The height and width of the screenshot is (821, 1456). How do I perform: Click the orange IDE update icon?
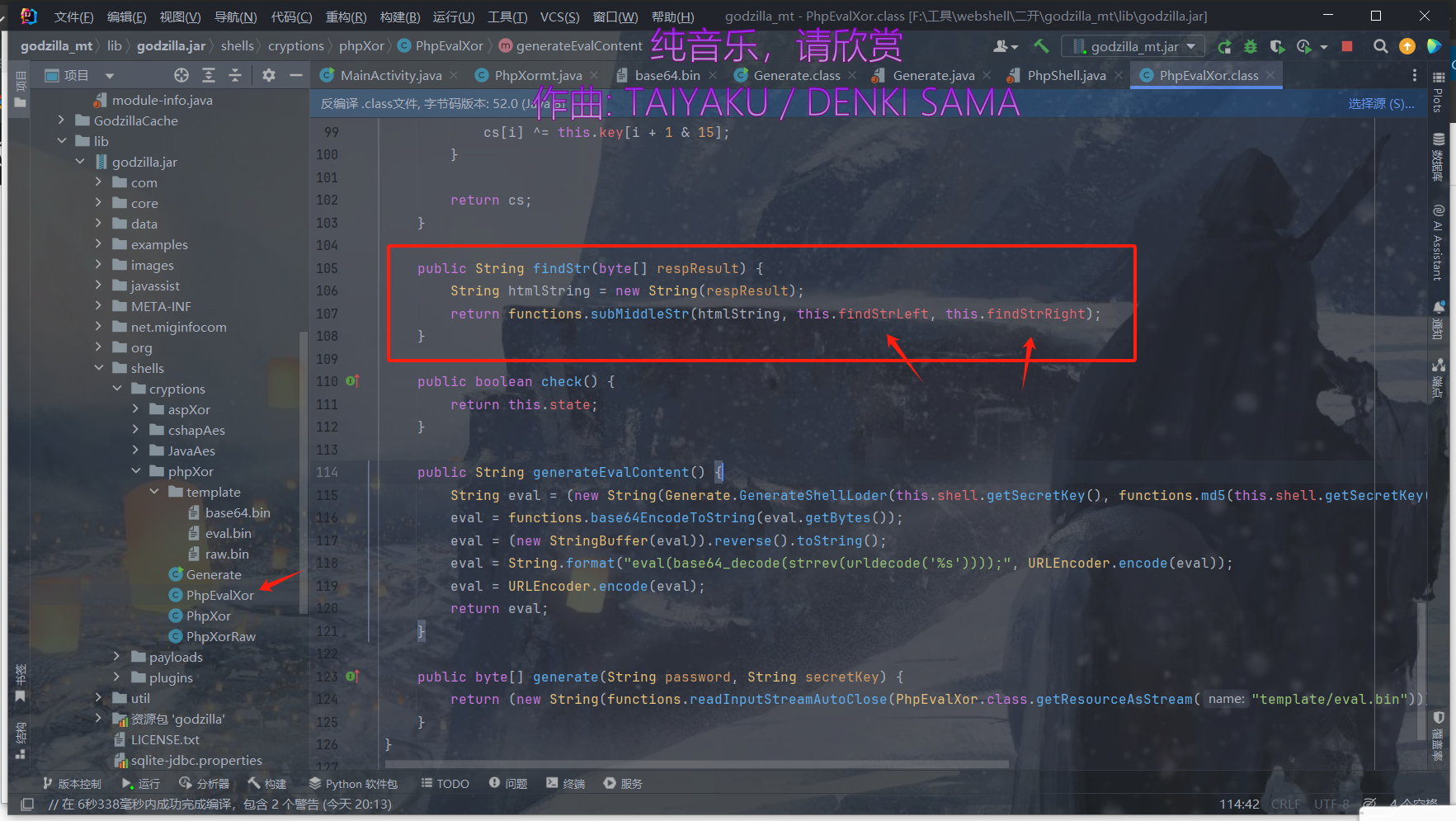tap(1407, 46)
